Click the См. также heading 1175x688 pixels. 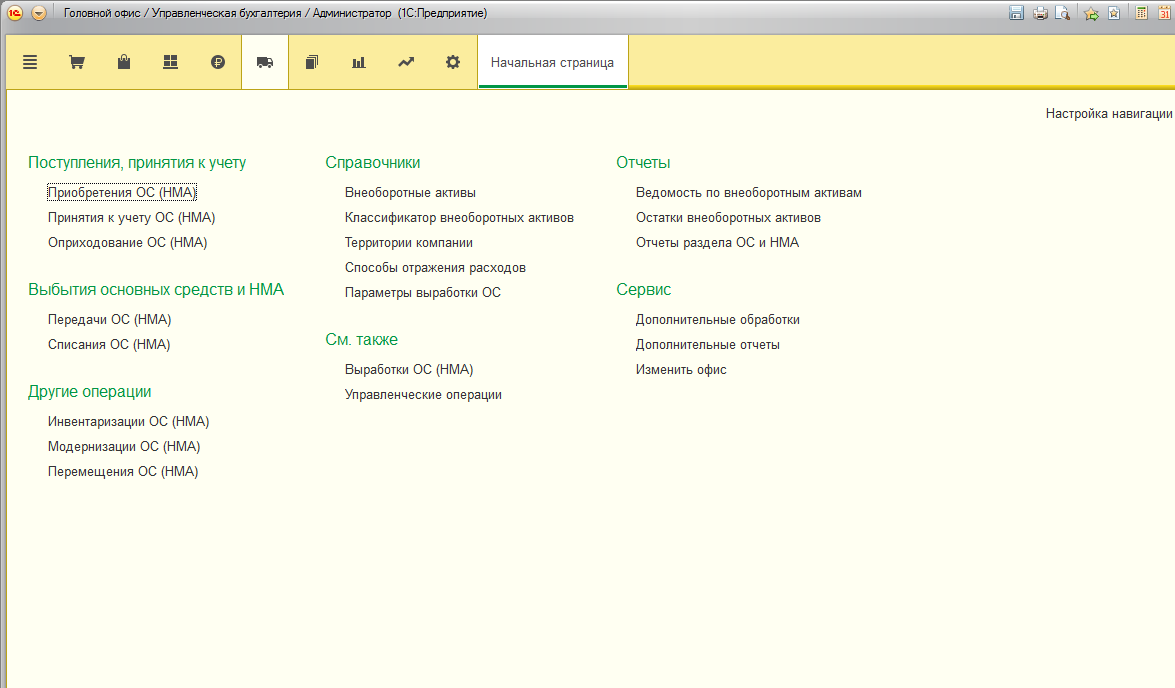coord(361,340)
